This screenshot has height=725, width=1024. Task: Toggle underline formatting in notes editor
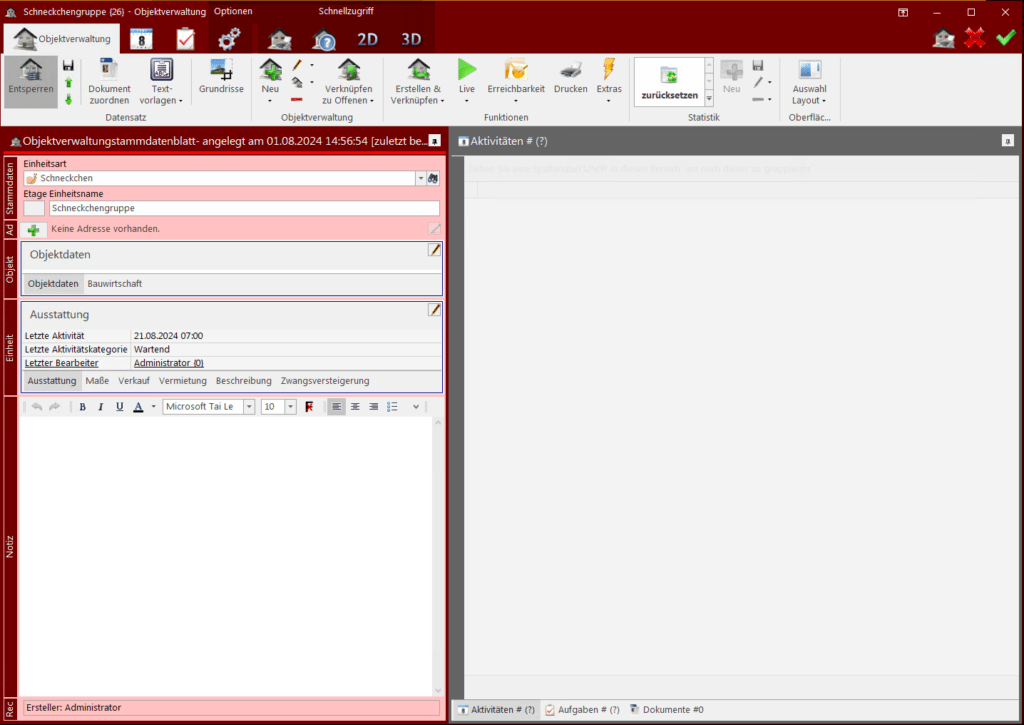(x=120, y=407)
